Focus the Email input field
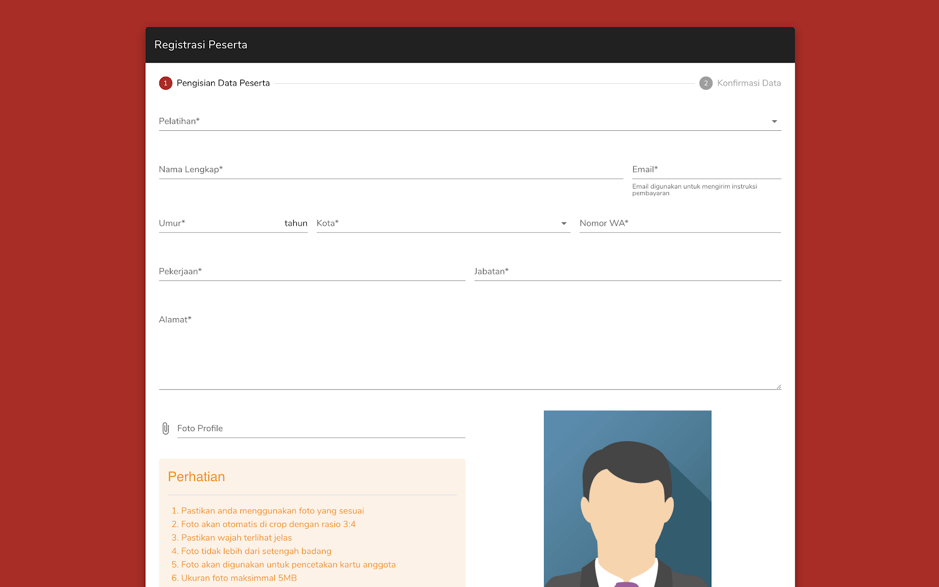The image size is (939, 587). click(705, 170)
